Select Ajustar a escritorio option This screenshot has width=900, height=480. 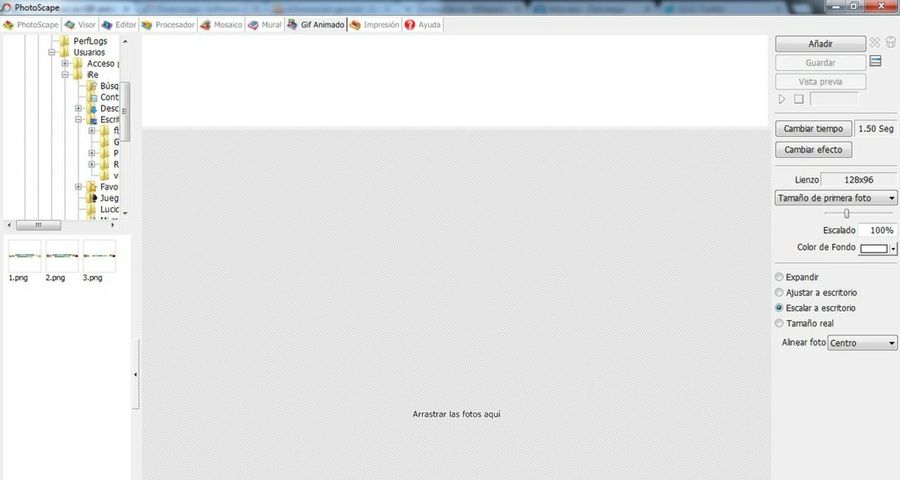pos(780,293)
